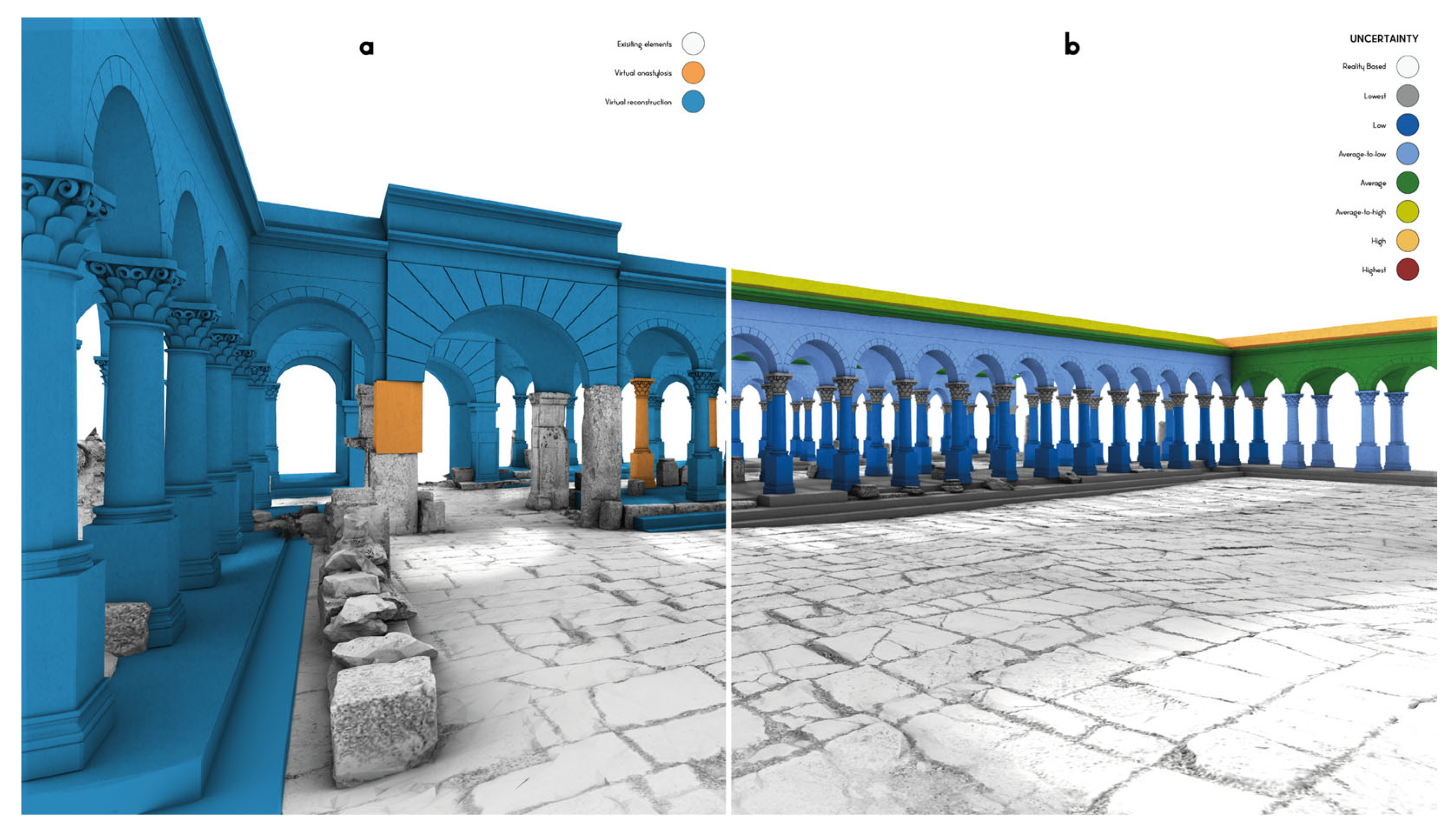The image size is (1456, 829).
Task: Click the Virtual reconstruction text label
Action: [x=638, y=102]
